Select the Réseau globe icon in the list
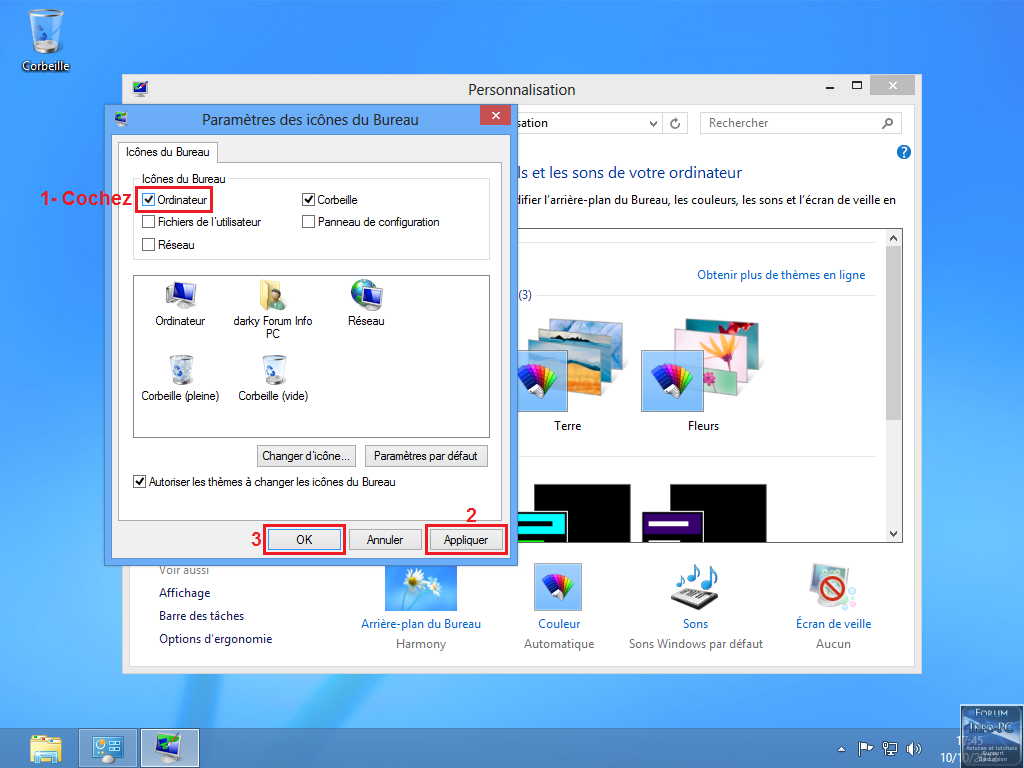Image resolution: width=1024 pixels, height=768 pixels. (x=366, y=296)
